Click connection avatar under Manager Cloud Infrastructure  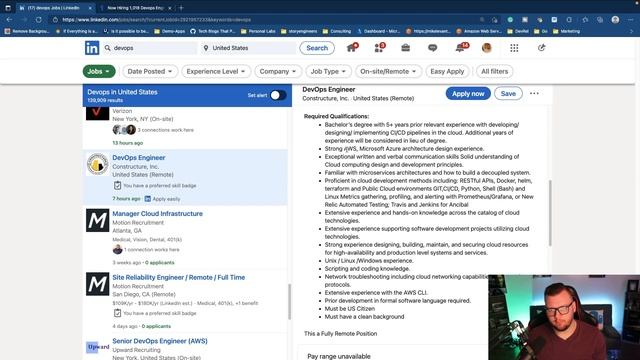pyautogui.click(x=118, y=249)
